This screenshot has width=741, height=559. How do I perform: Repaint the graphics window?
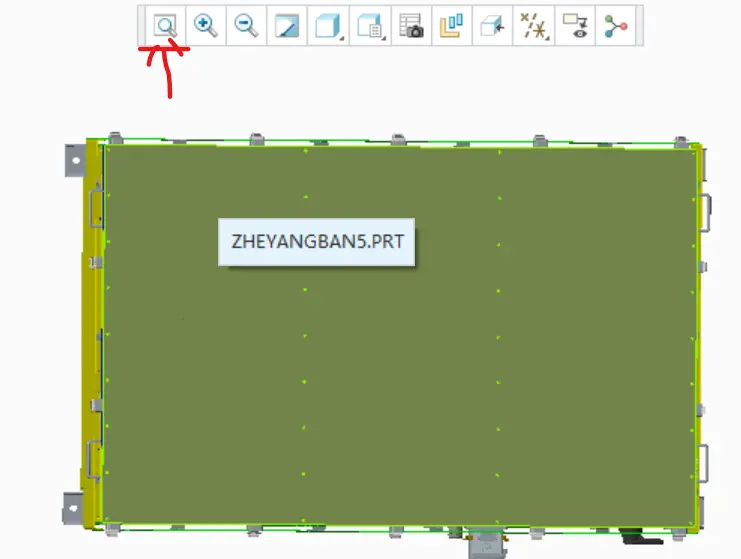click(x=287, y=26)
